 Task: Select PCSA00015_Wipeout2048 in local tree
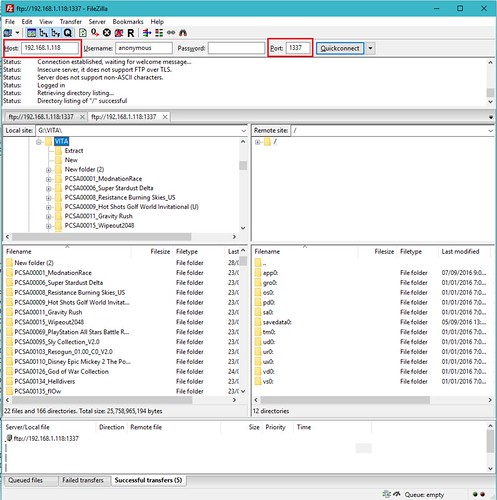[99, 226]
